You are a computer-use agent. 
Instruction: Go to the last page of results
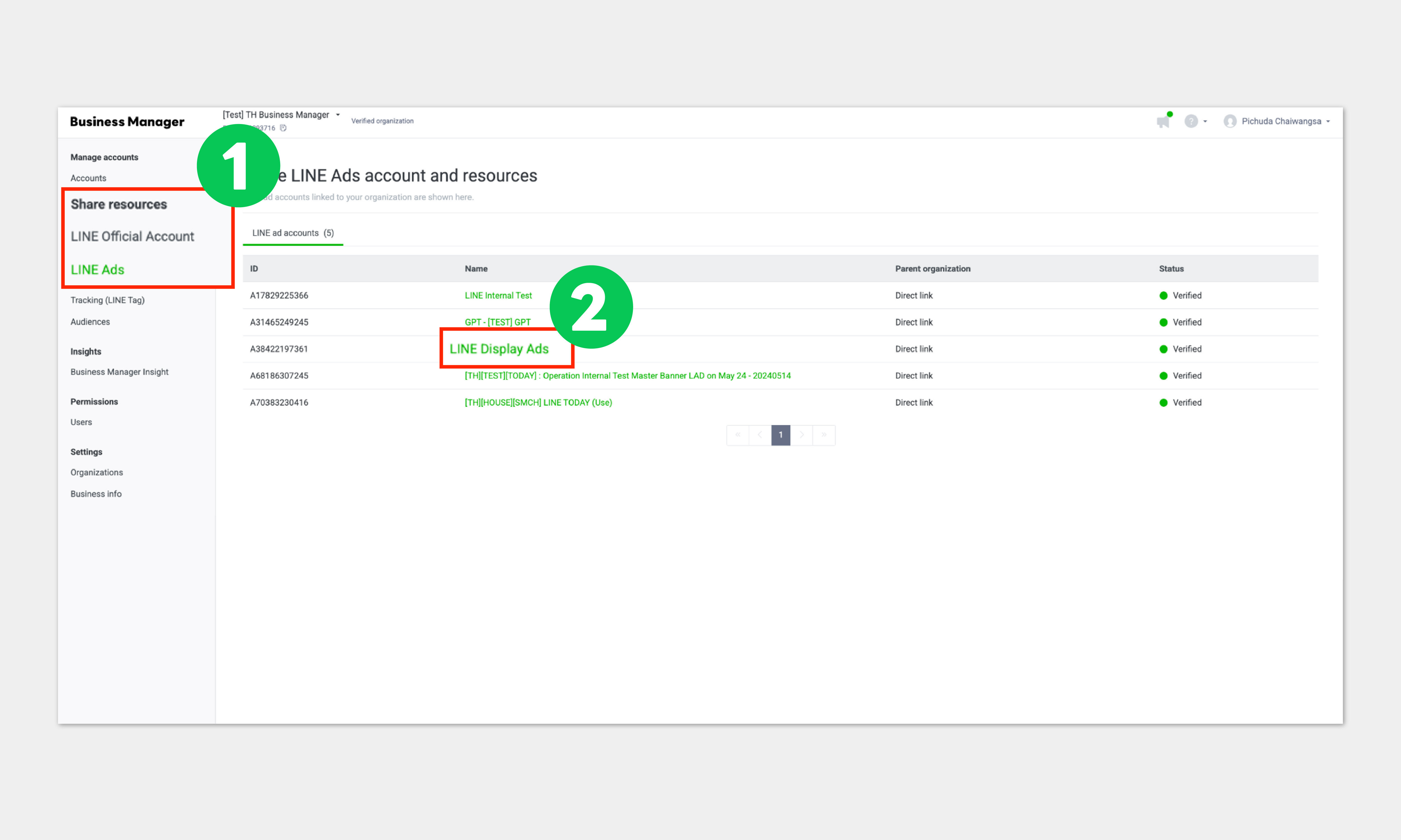pos(824,435)
